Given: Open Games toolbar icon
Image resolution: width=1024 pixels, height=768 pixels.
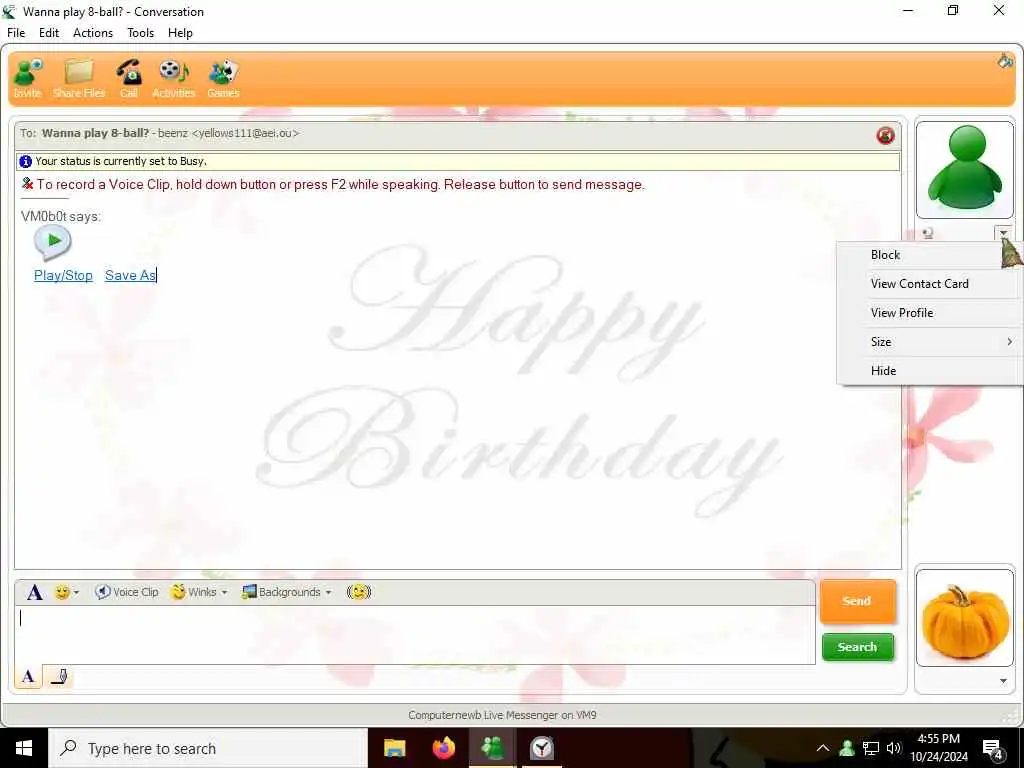Looking at the screenshot, I should (x=223, y=78).
